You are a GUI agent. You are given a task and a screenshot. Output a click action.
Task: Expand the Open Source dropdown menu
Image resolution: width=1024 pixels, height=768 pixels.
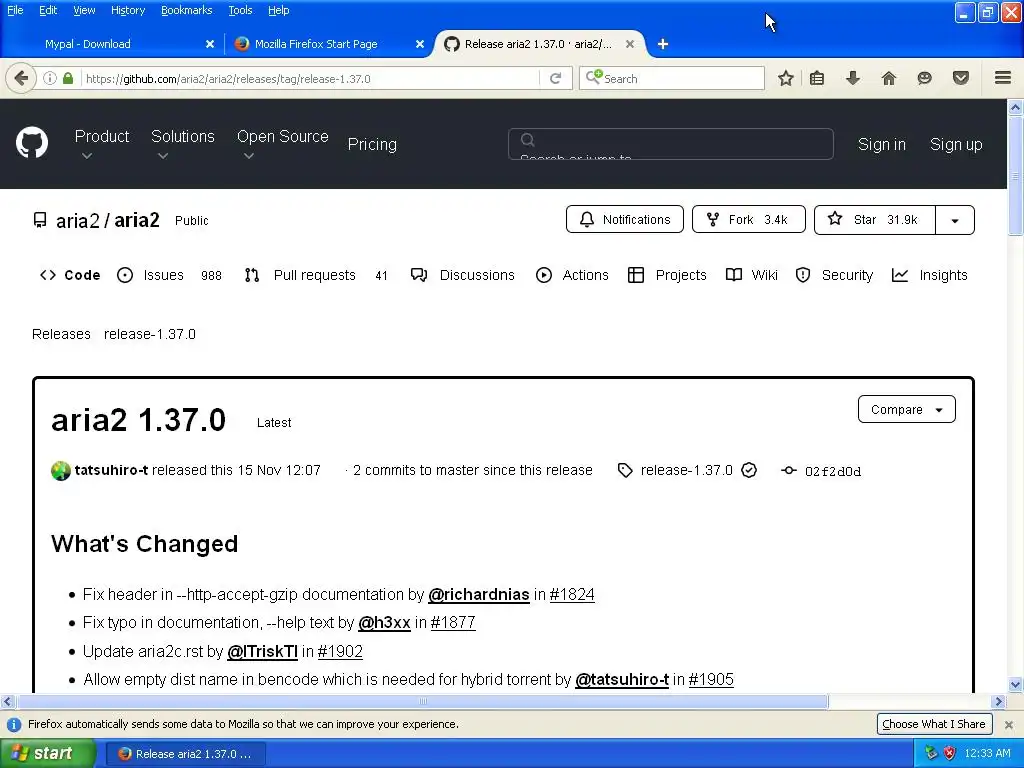point(282,144)
